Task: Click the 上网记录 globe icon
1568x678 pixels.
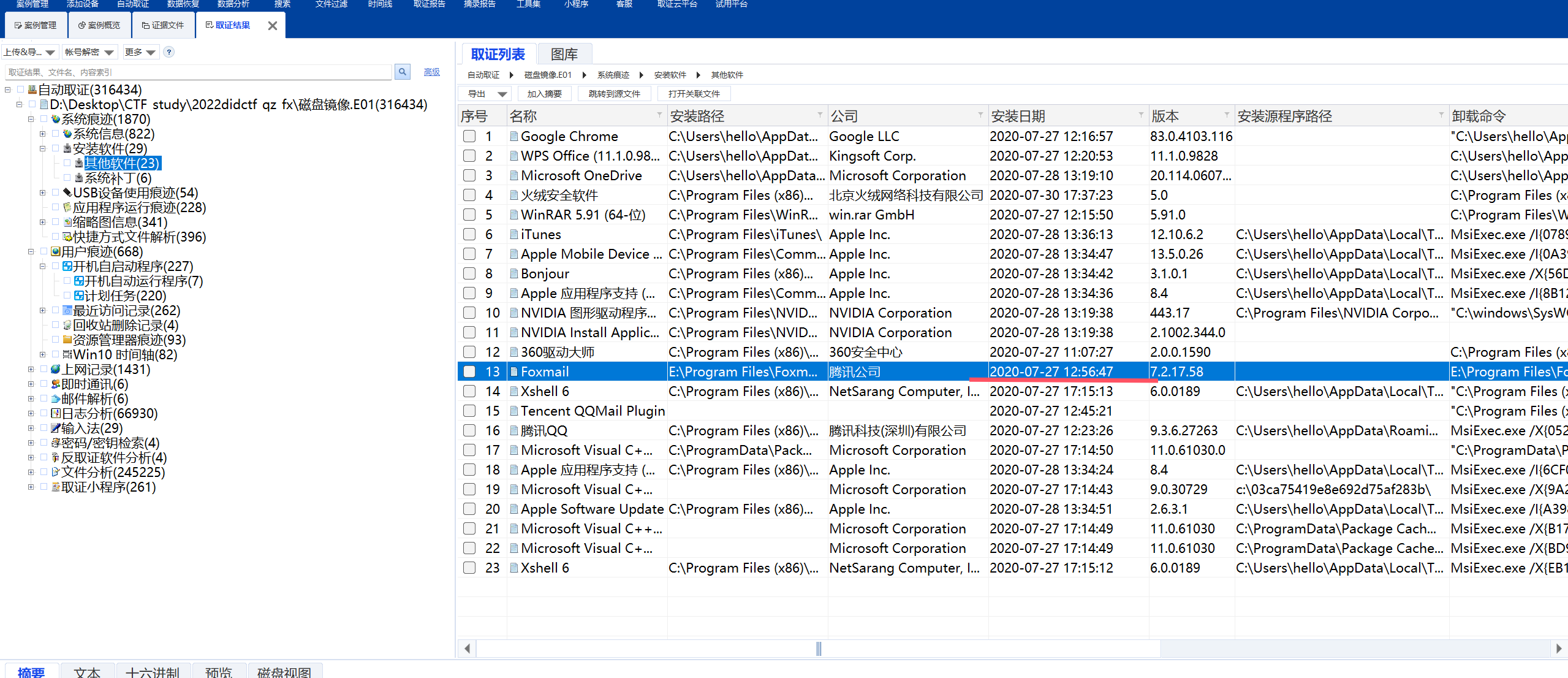Action: pyautogui.click(x=56, y=369)
